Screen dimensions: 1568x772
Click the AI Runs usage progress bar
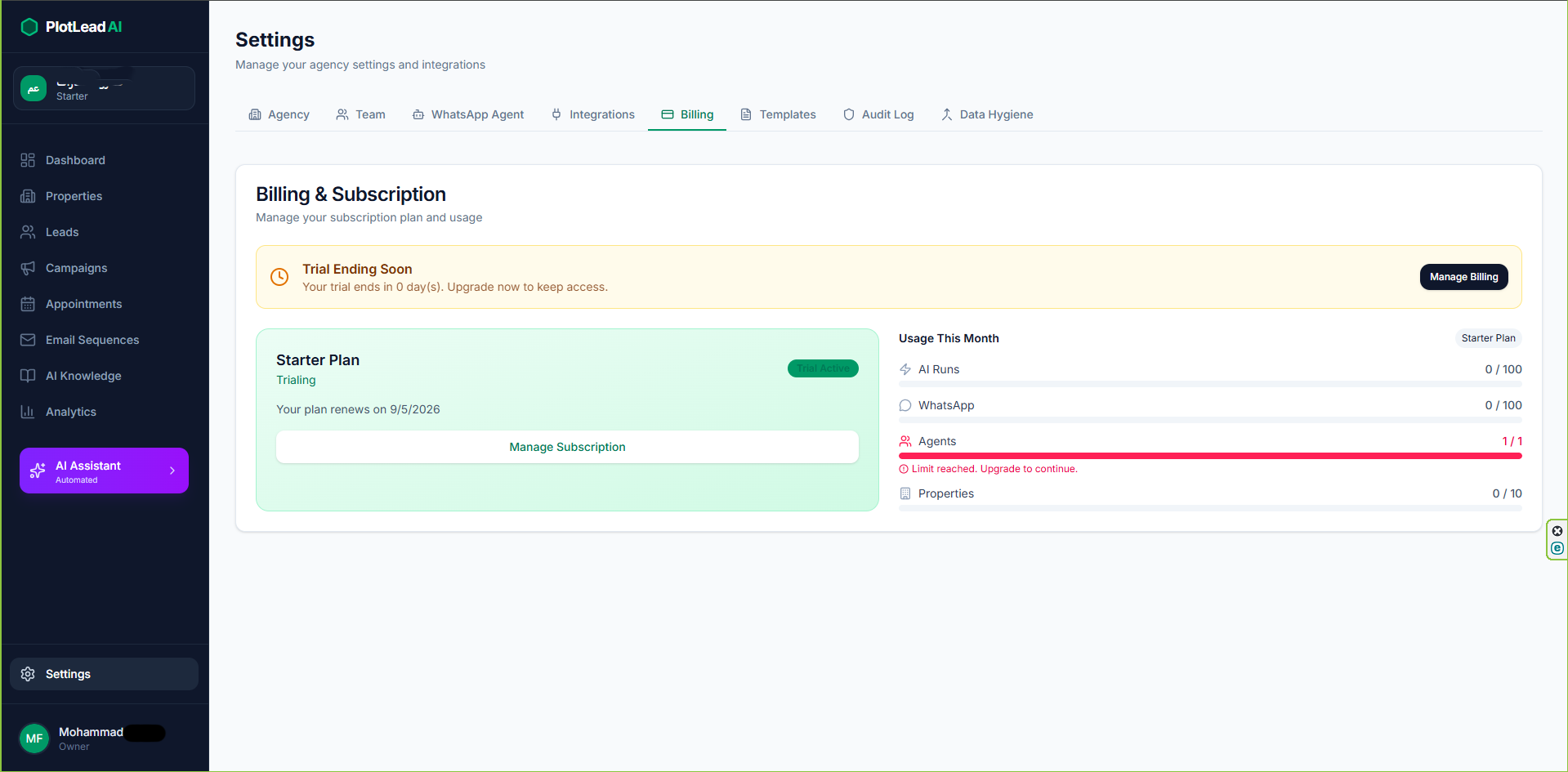(x=1210, y=384)
